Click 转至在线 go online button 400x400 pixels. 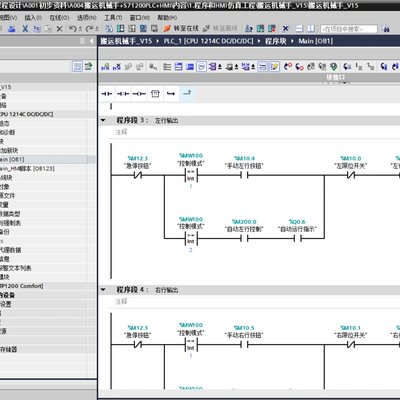181,29
